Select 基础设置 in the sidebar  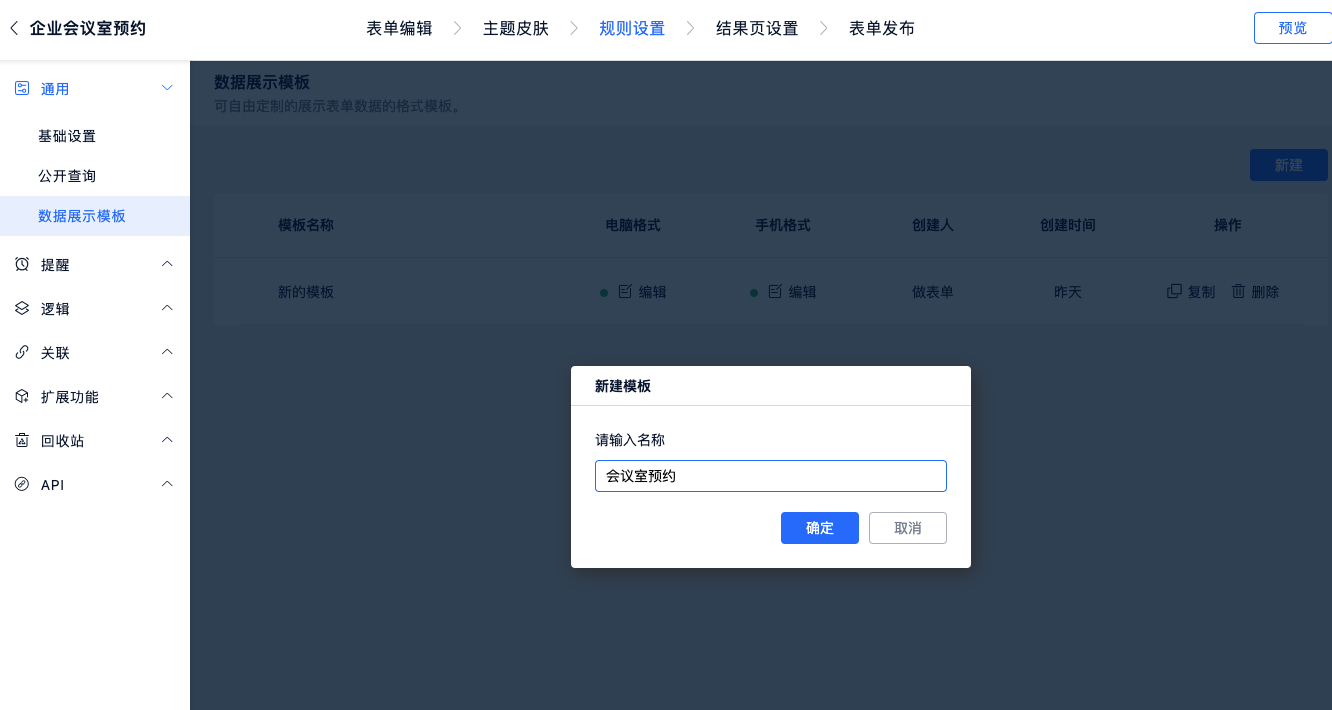click(x=67, y=136)
